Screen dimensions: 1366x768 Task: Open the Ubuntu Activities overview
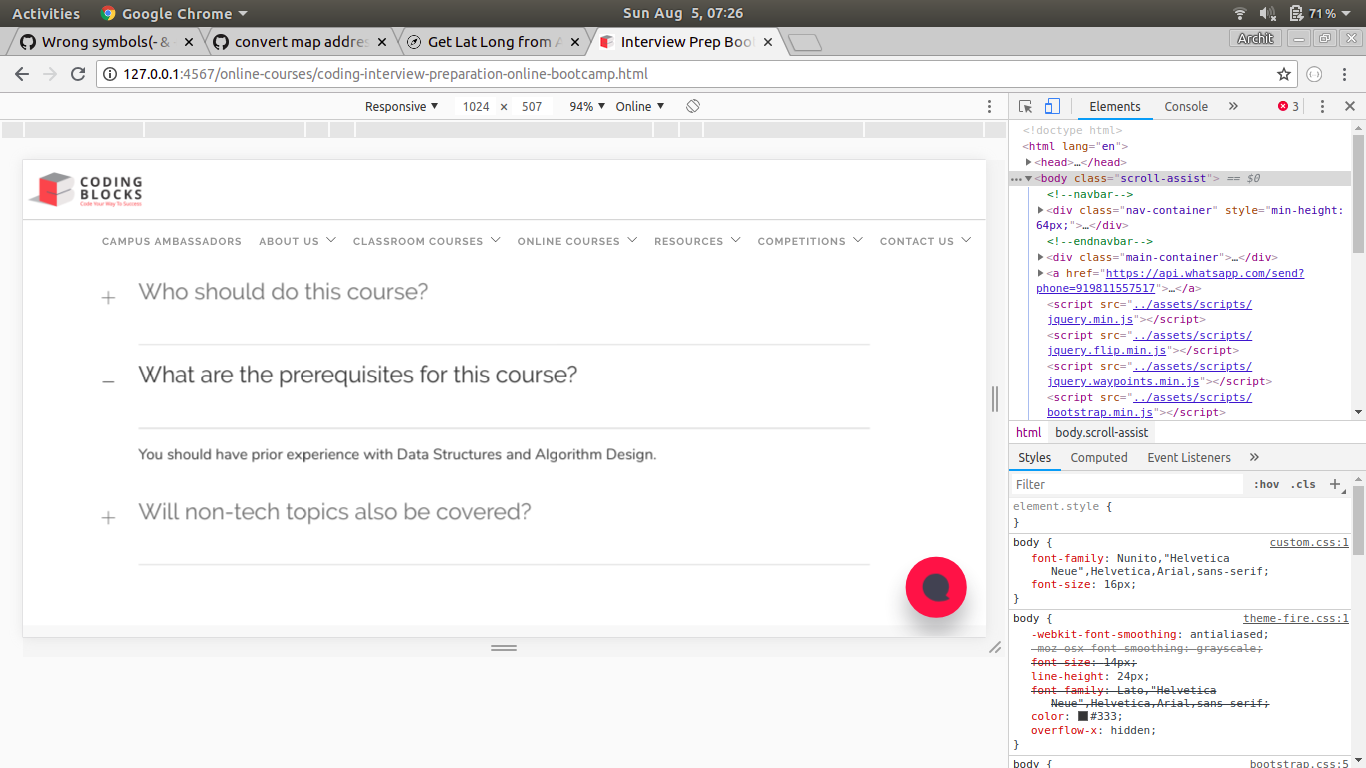[46, 13]
